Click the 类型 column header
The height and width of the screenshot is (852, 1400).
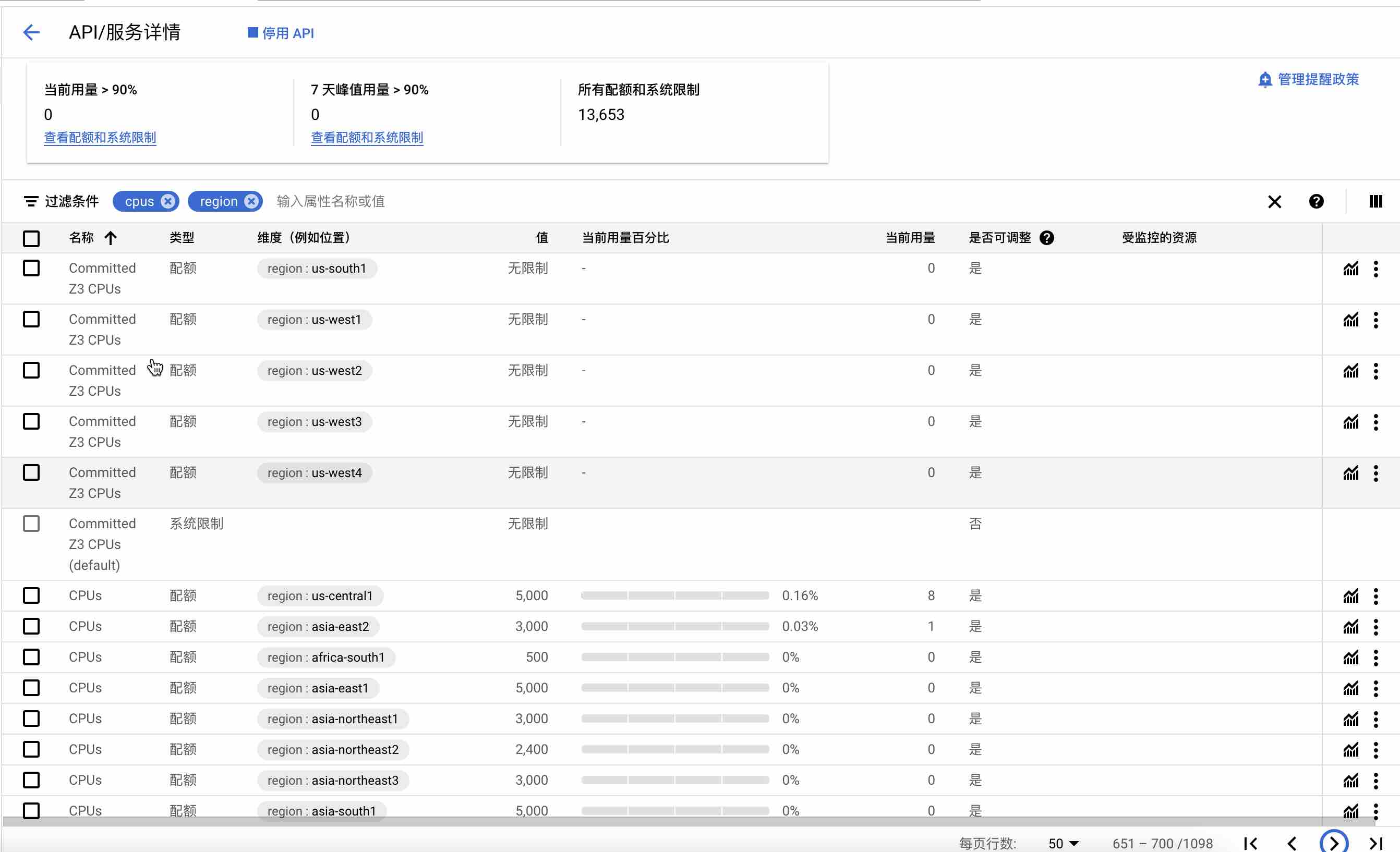[182, 237]
